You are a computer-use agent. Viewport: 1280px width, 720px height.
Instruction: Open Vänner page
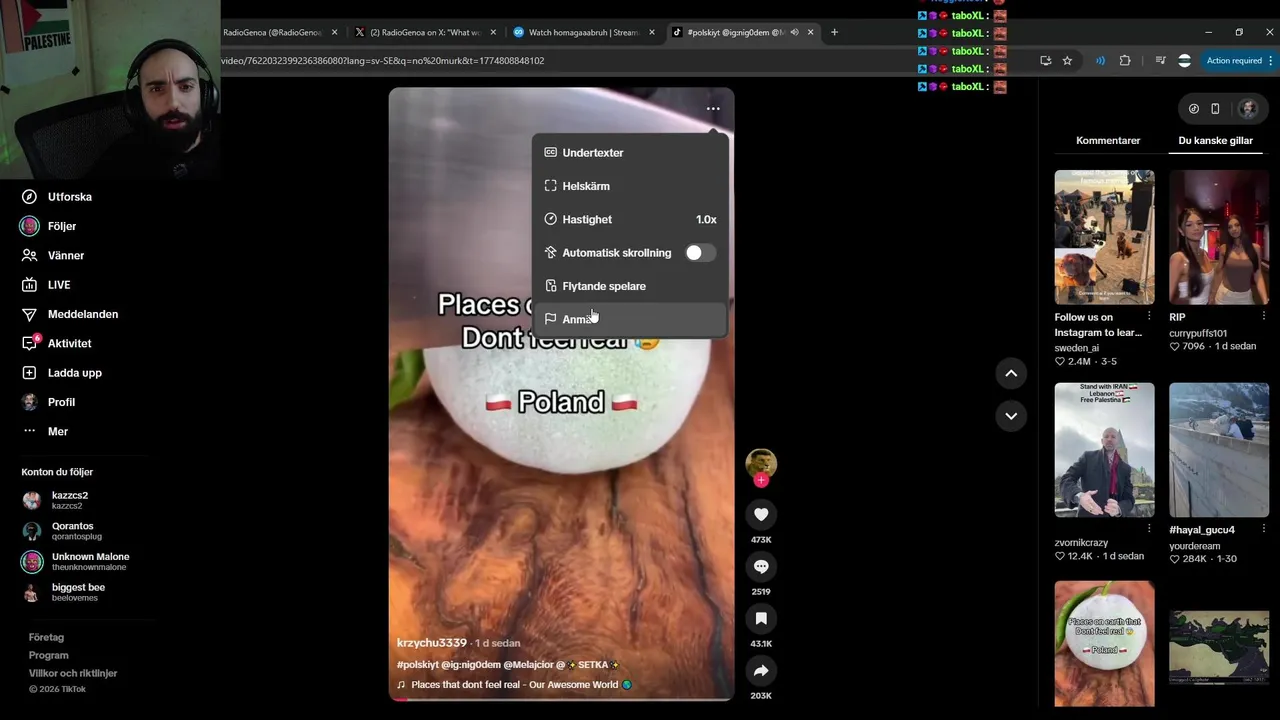coord(53,255)
